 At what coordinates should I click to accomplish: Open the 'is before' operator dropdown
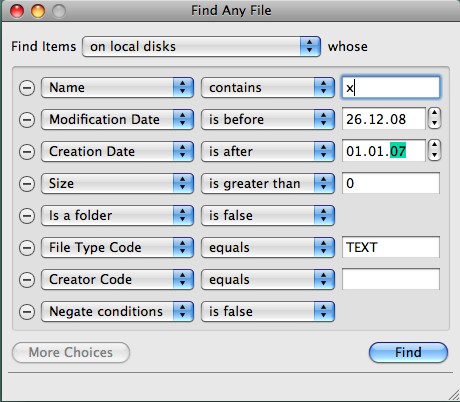pos(268,120)
